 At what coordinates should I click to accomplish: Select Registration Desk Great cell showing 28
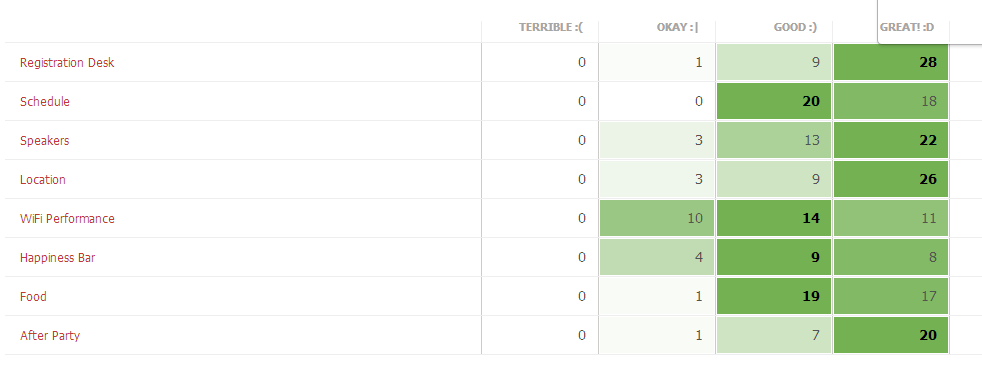(891, 62)
